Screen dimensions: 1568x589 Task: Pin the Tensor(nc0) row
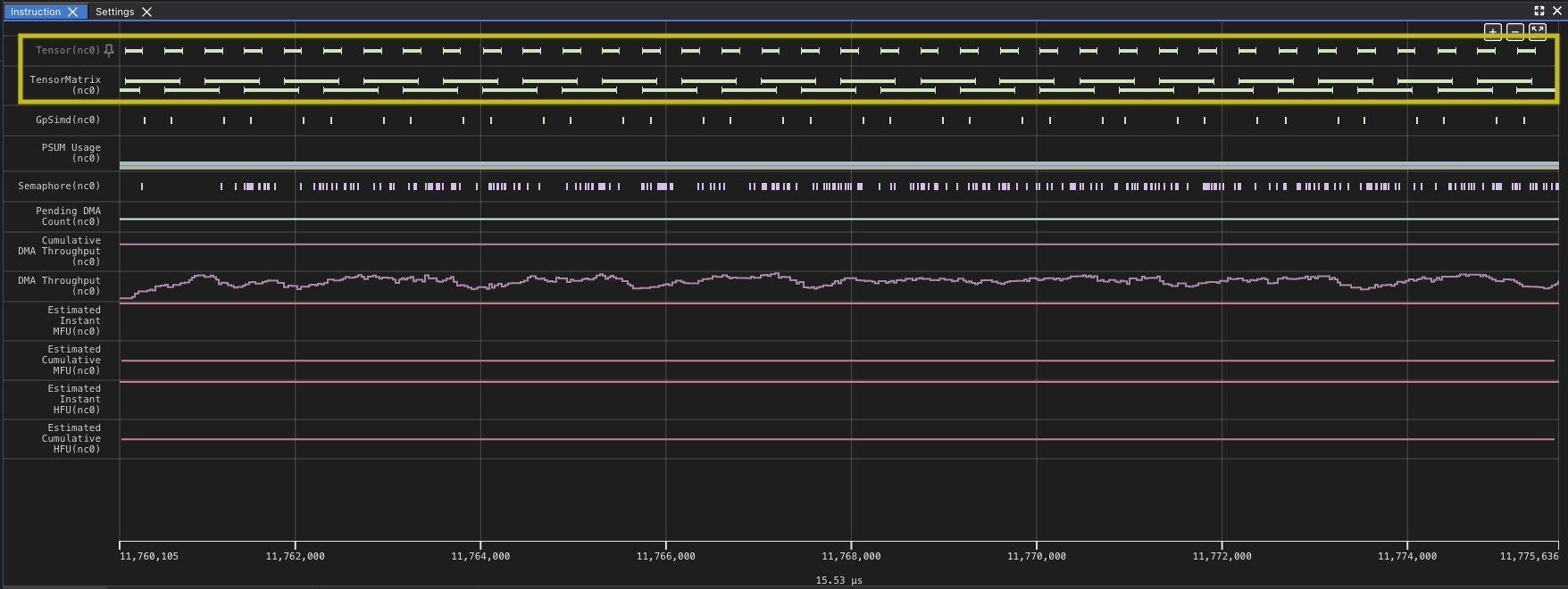pos(109,51)
